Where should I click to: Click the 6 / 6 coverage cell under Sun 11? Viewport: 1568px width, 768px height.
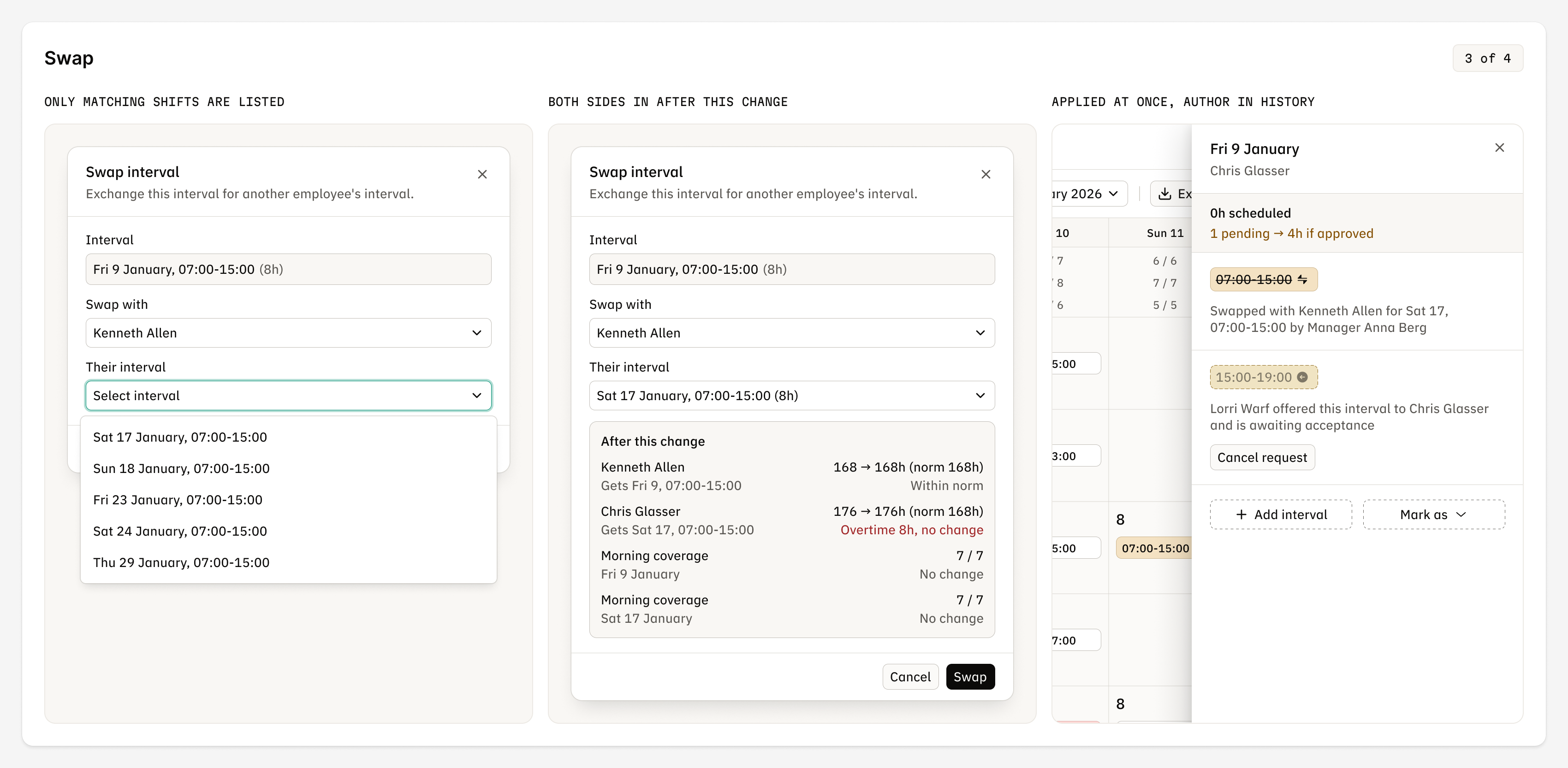click(x=1164, y=261)
